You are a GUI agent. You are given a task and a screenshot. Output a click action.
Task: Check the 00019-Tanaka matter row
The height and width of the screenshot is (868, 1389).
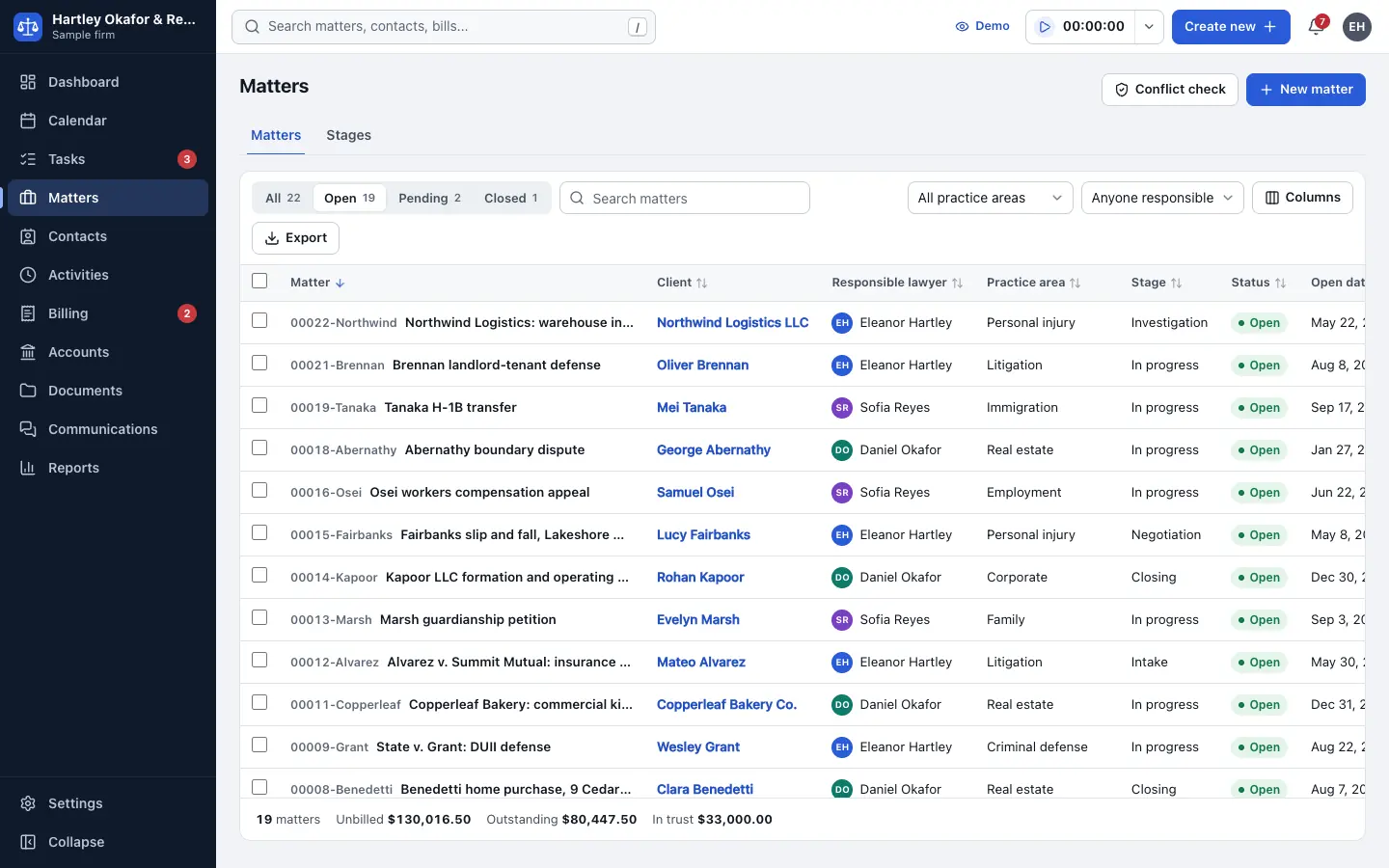(259, 405)
